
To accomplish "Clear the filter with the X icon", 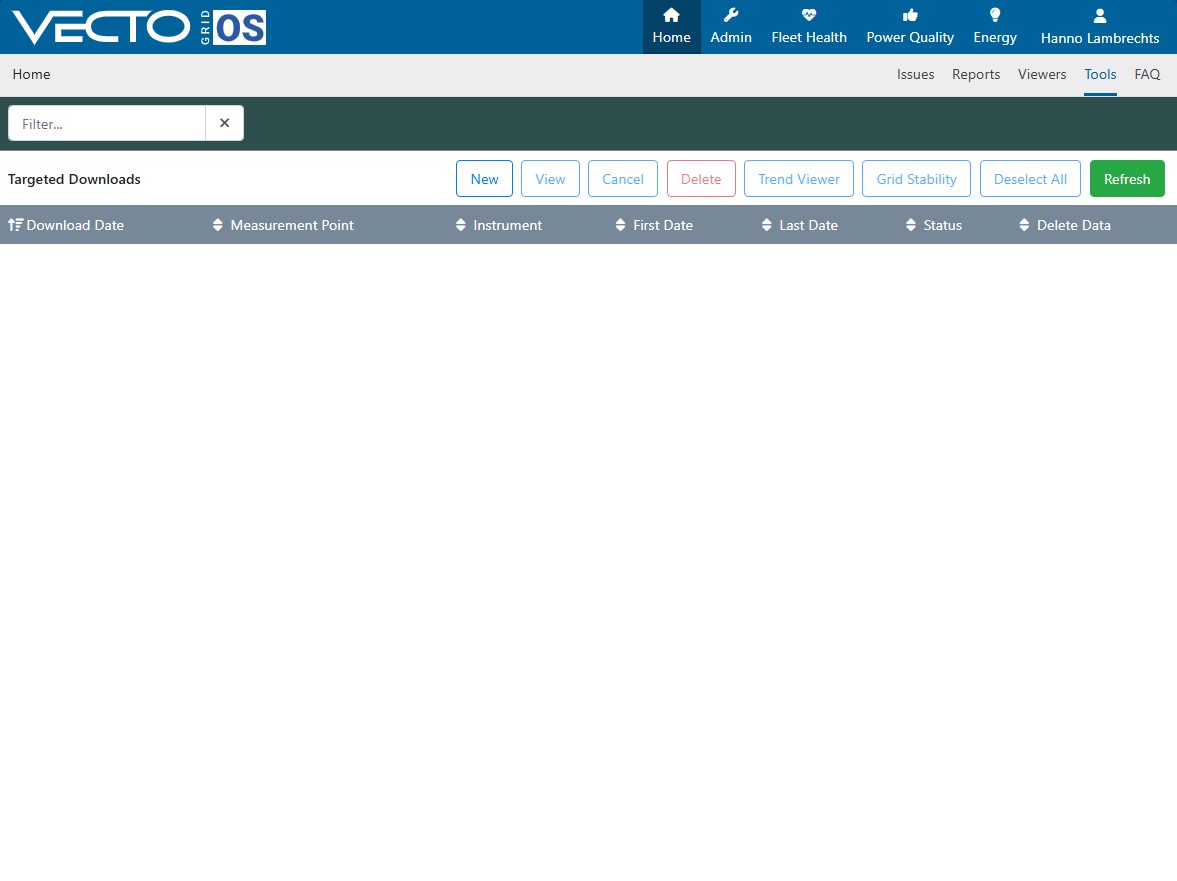I will coord(224,123).
